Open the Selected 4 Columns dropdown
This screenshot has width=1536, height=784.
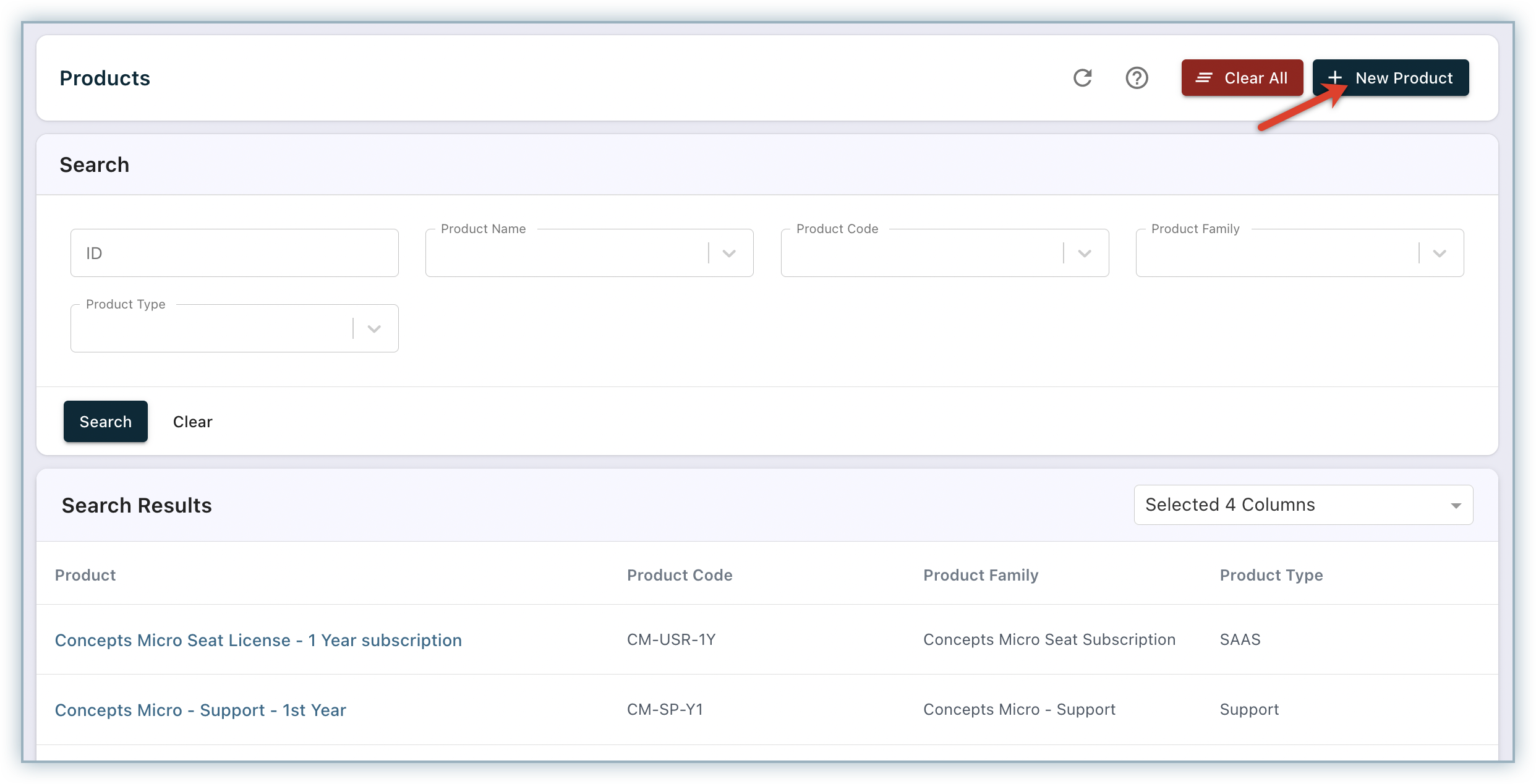tap(1303, 505)
